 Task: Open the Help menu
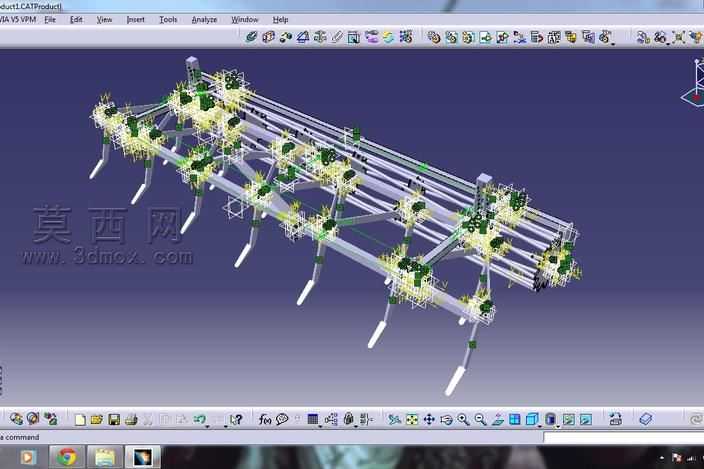tap(281, 20)
